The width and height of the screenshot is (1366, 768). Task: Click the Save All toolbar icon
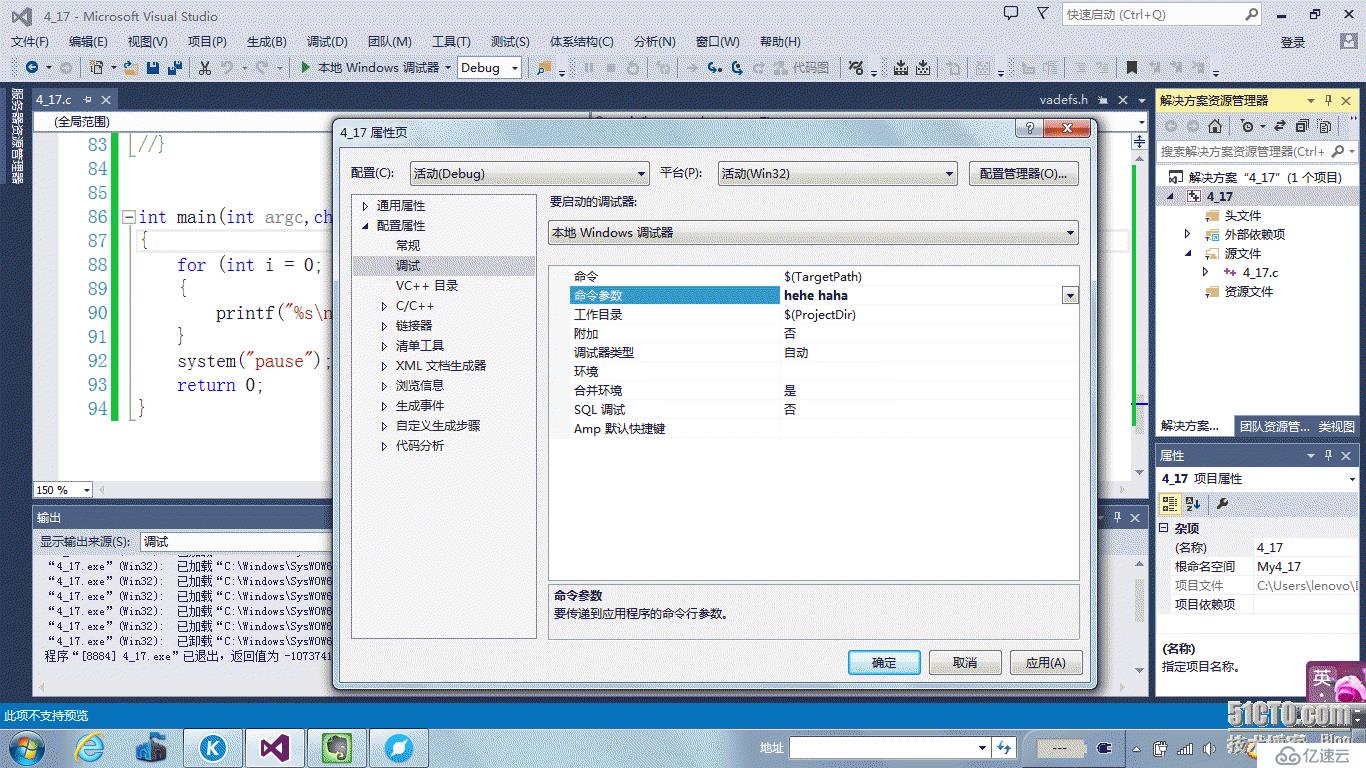click(x=174, y=67)
